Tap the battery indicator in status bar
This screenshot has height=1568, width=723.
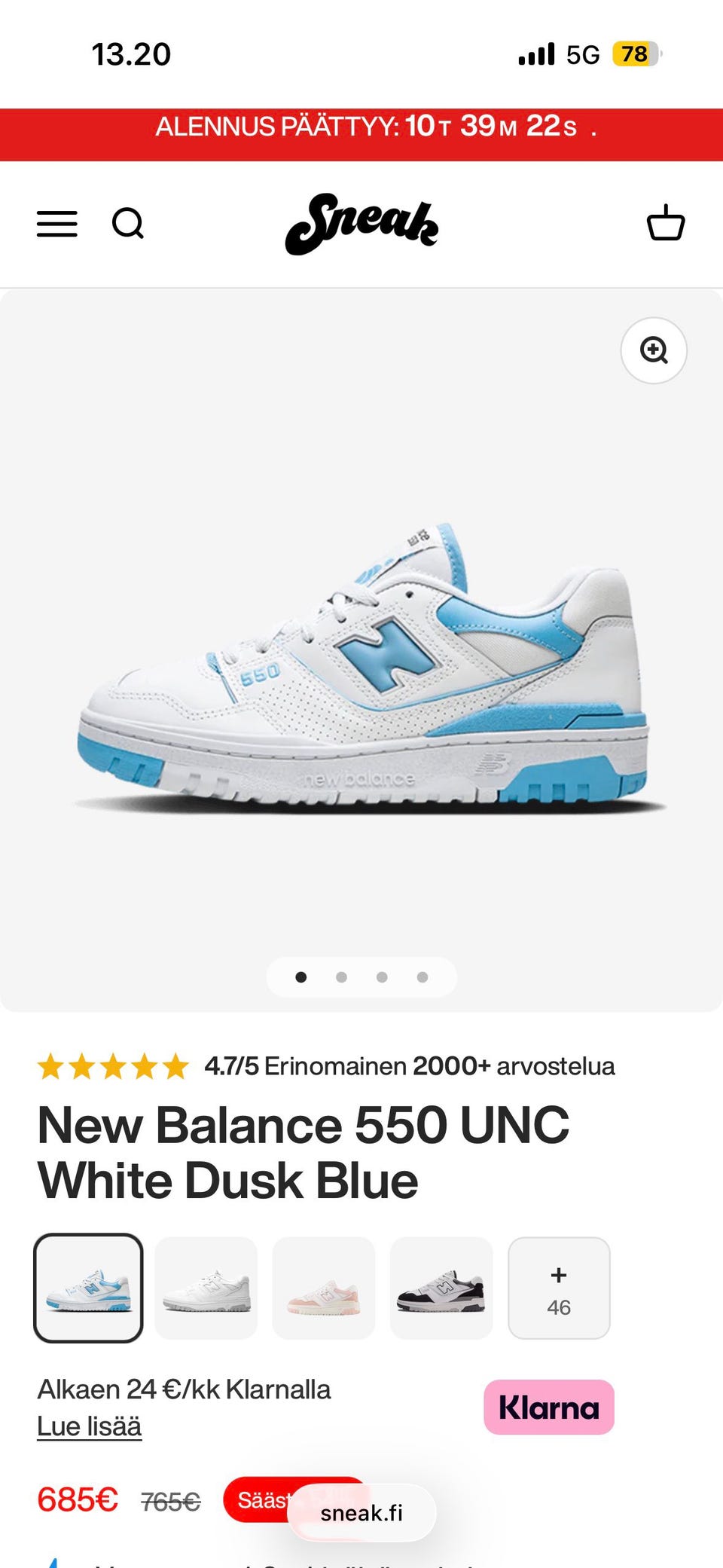click(x=636, y=54)
